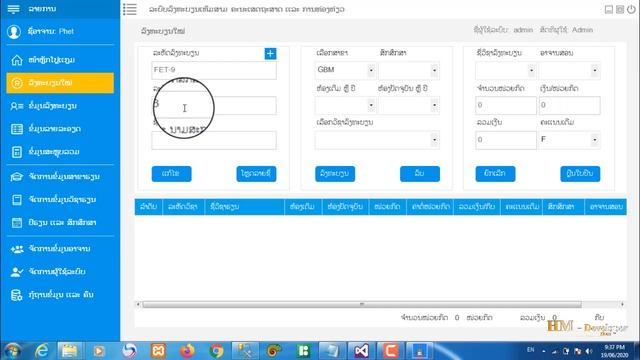Click the table's horizontal scrollbar thumb
640x360 pixels.
coord(362,304)
